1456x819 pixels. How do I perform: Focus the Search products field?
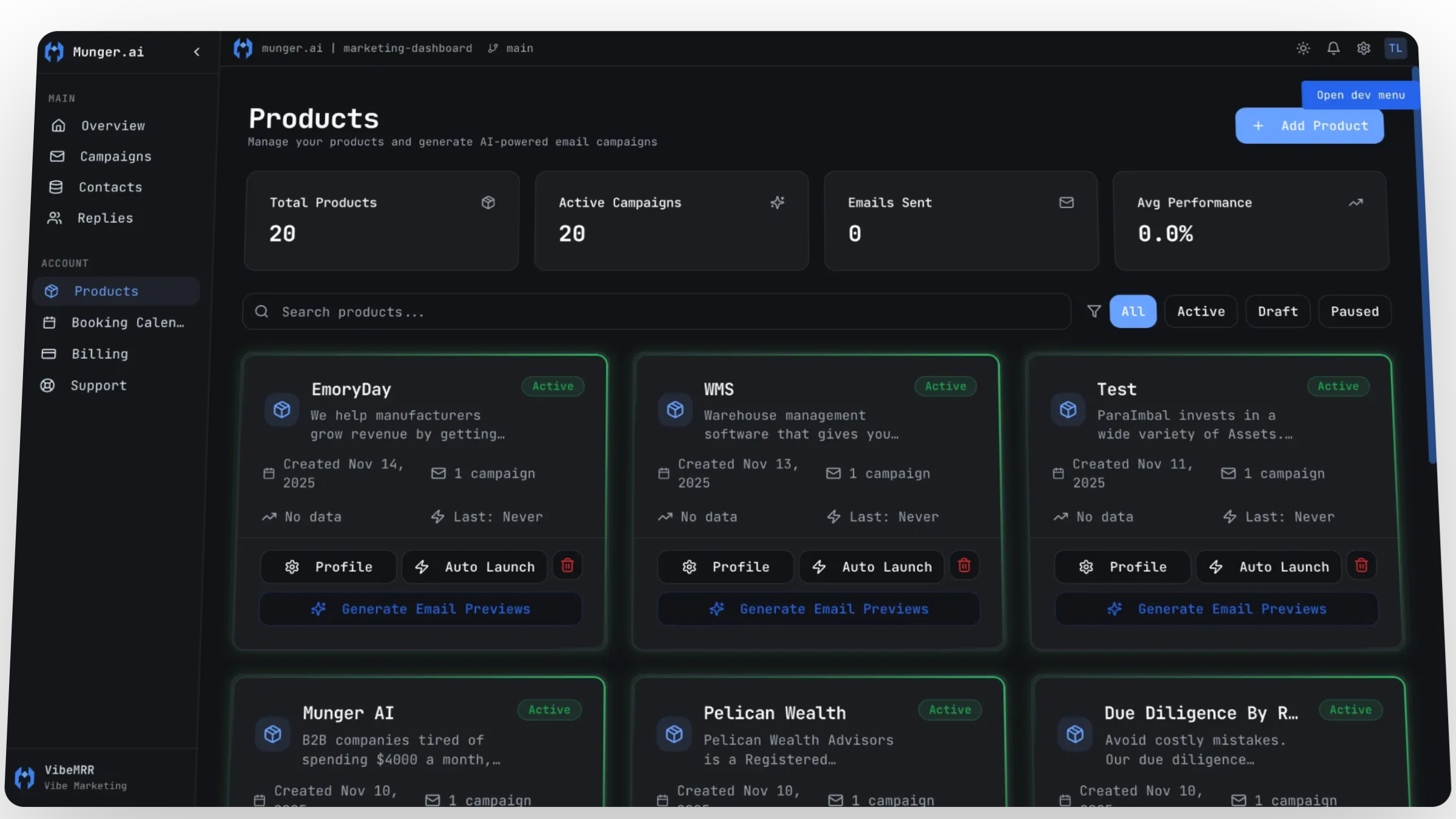[656, 312]
